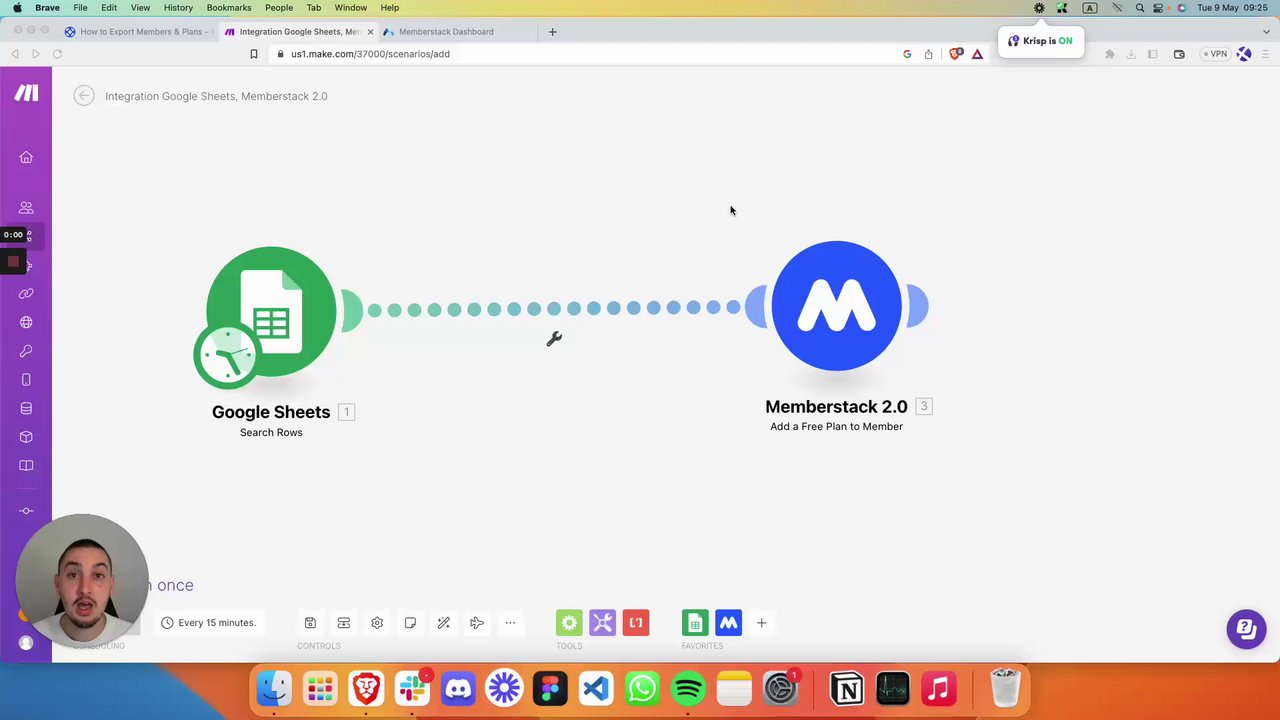Click the Memberstack module number 3 badge
The width and height of the screenshot is (1280, 720).
924,406
